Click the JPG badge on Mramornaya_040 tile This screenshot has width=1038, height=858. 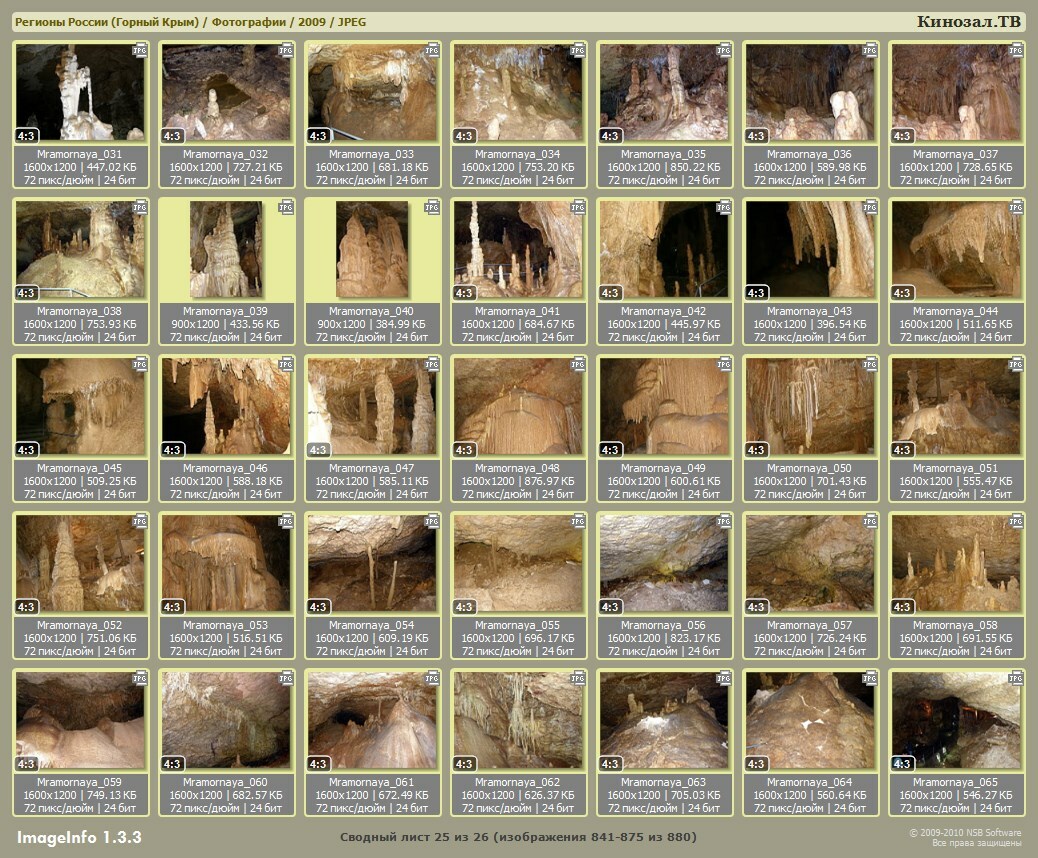click(x=432, y=206)
